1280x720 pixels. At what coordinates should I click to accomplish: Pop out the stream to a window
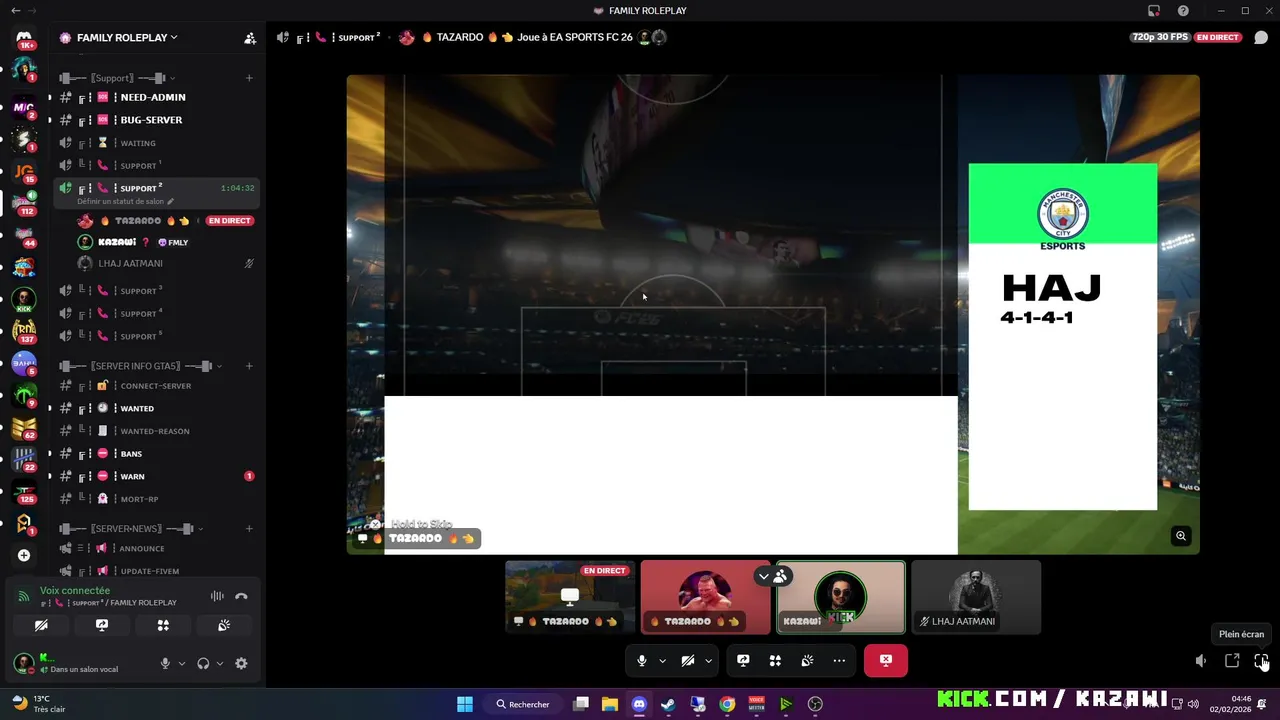[x=1232, y=661]
